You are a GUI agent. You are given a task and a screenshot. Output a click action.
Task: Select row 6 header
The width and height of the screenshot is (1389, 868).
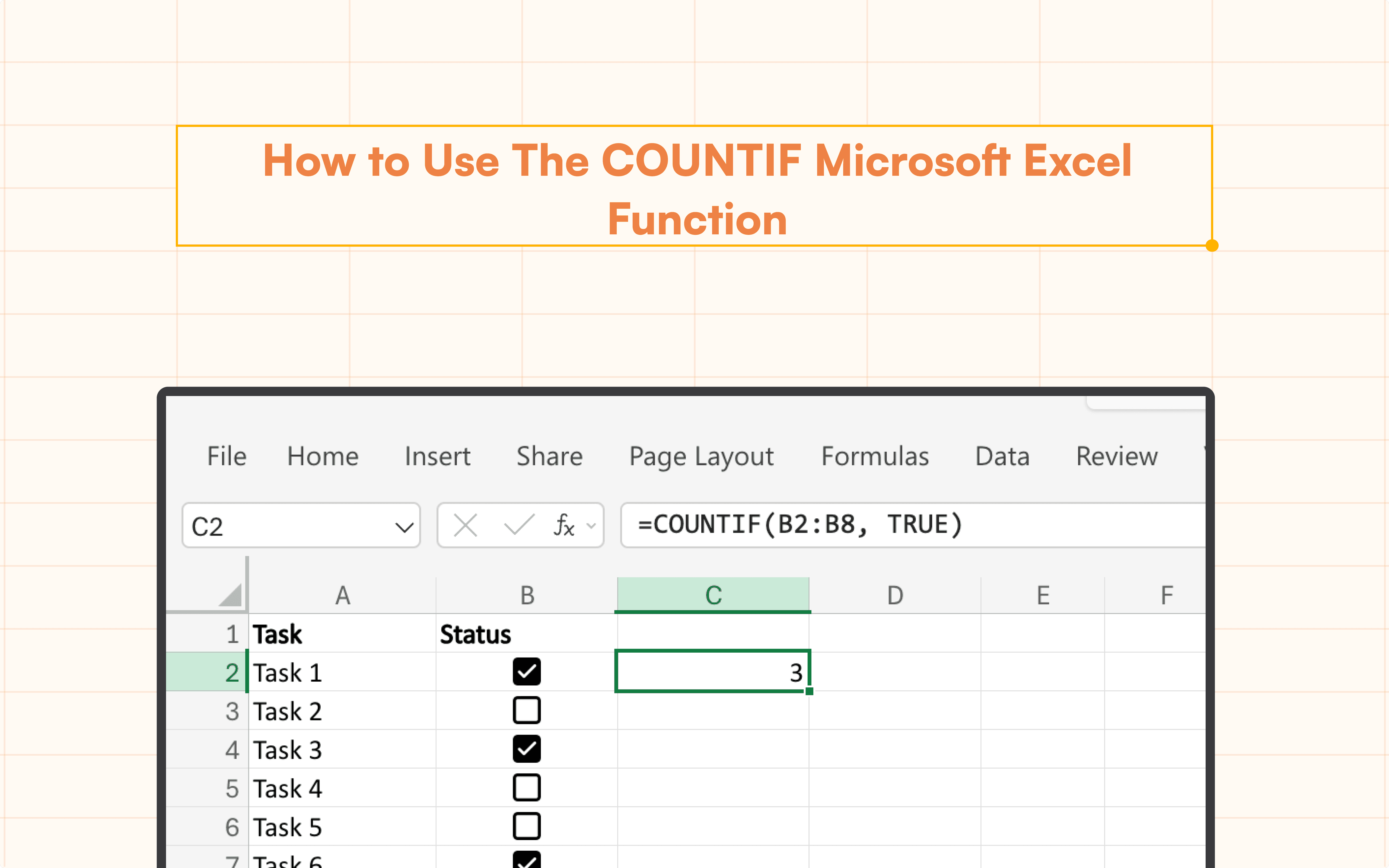click(x=207, y=826)
